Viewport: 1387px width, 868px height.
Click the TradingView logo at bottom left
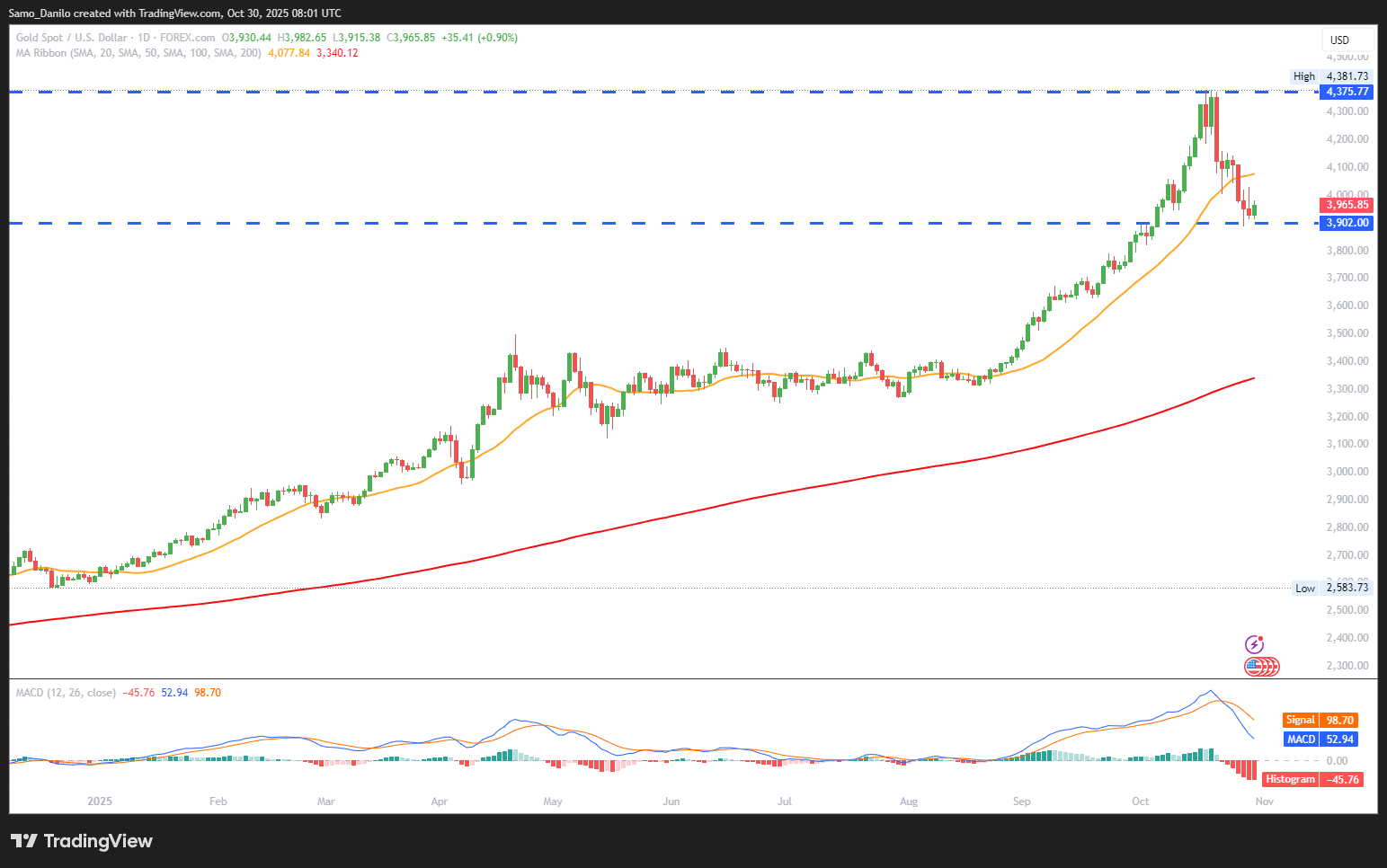(82, 841)
